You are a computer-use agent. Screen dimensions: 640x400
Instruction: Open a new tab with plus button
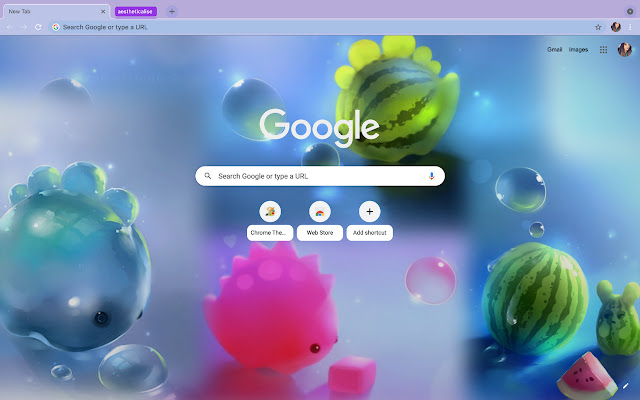point(172,12)
